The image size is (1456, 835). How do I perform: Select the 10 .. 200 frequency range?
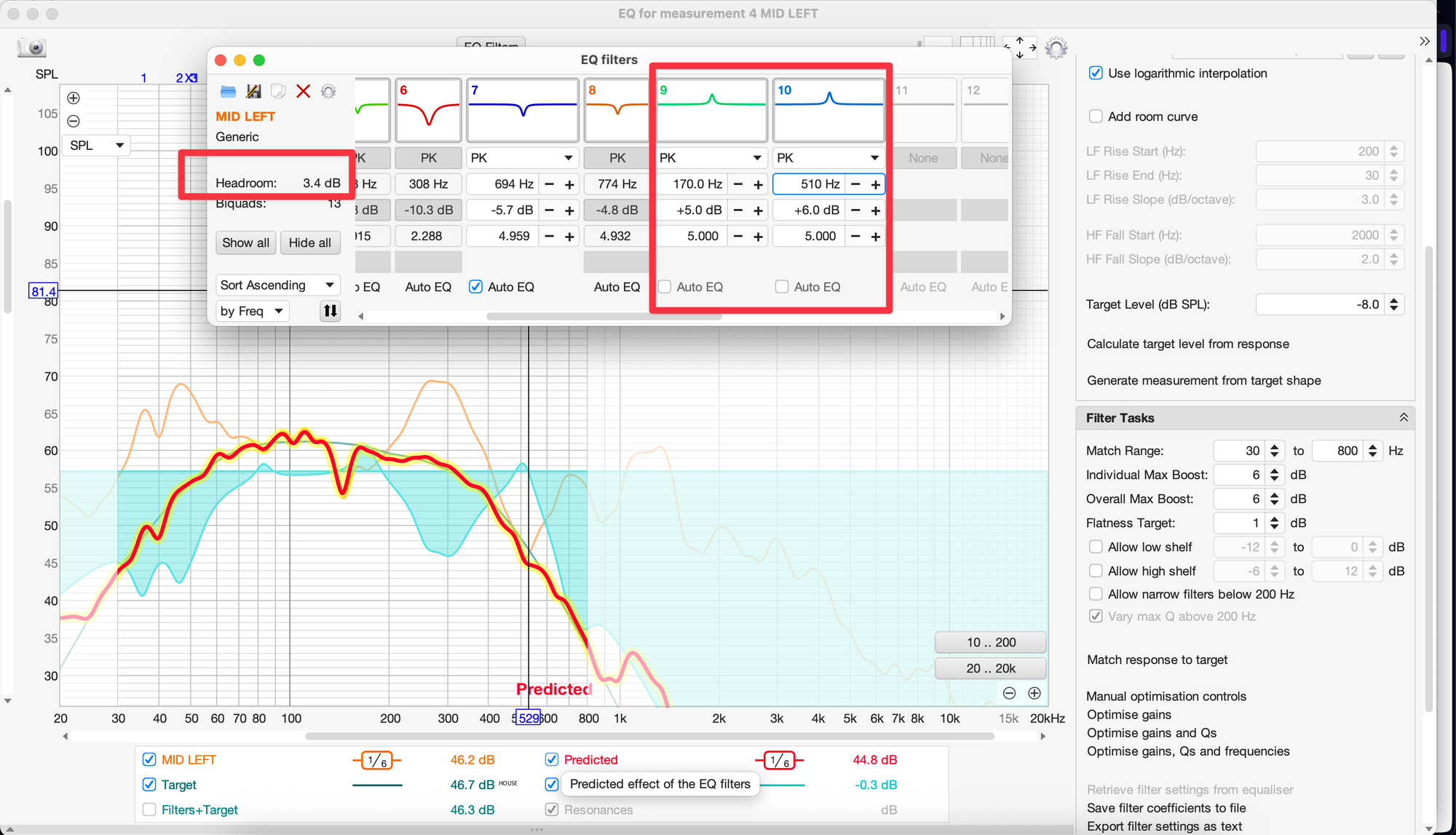990,642
